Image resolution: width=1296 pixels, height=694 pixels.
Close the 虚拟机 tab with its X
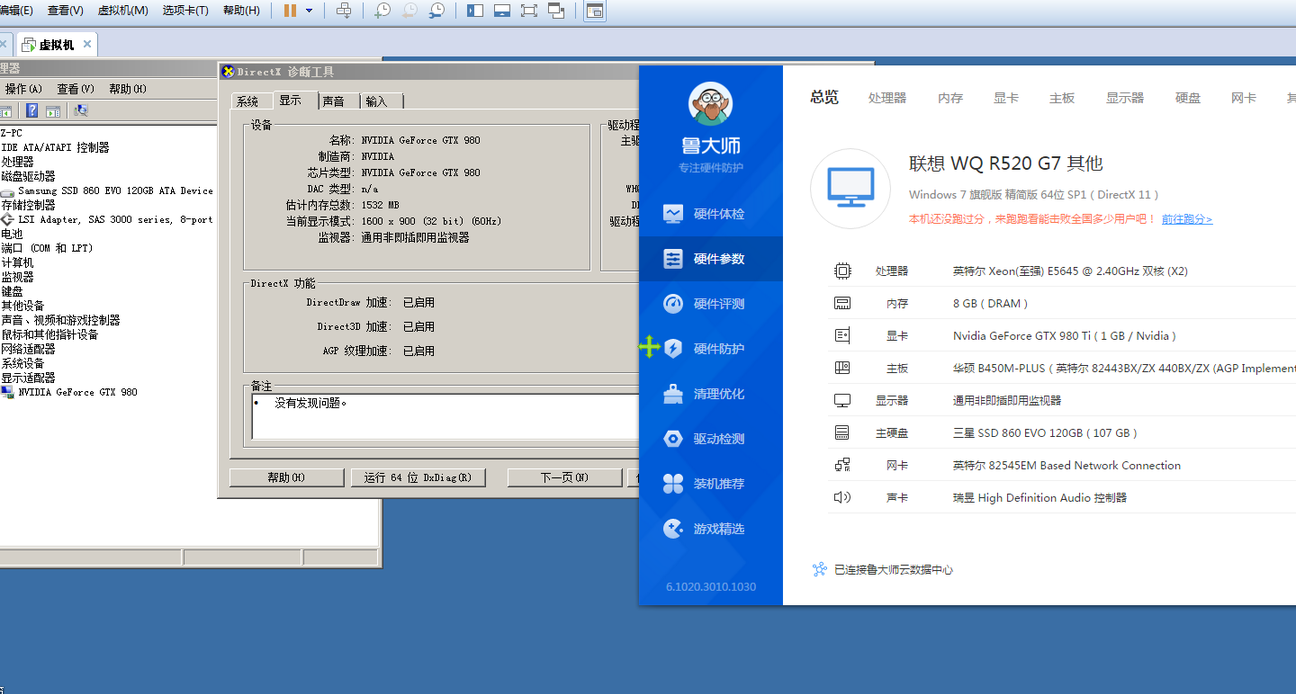pyautogui.click(x=87, y=44)
